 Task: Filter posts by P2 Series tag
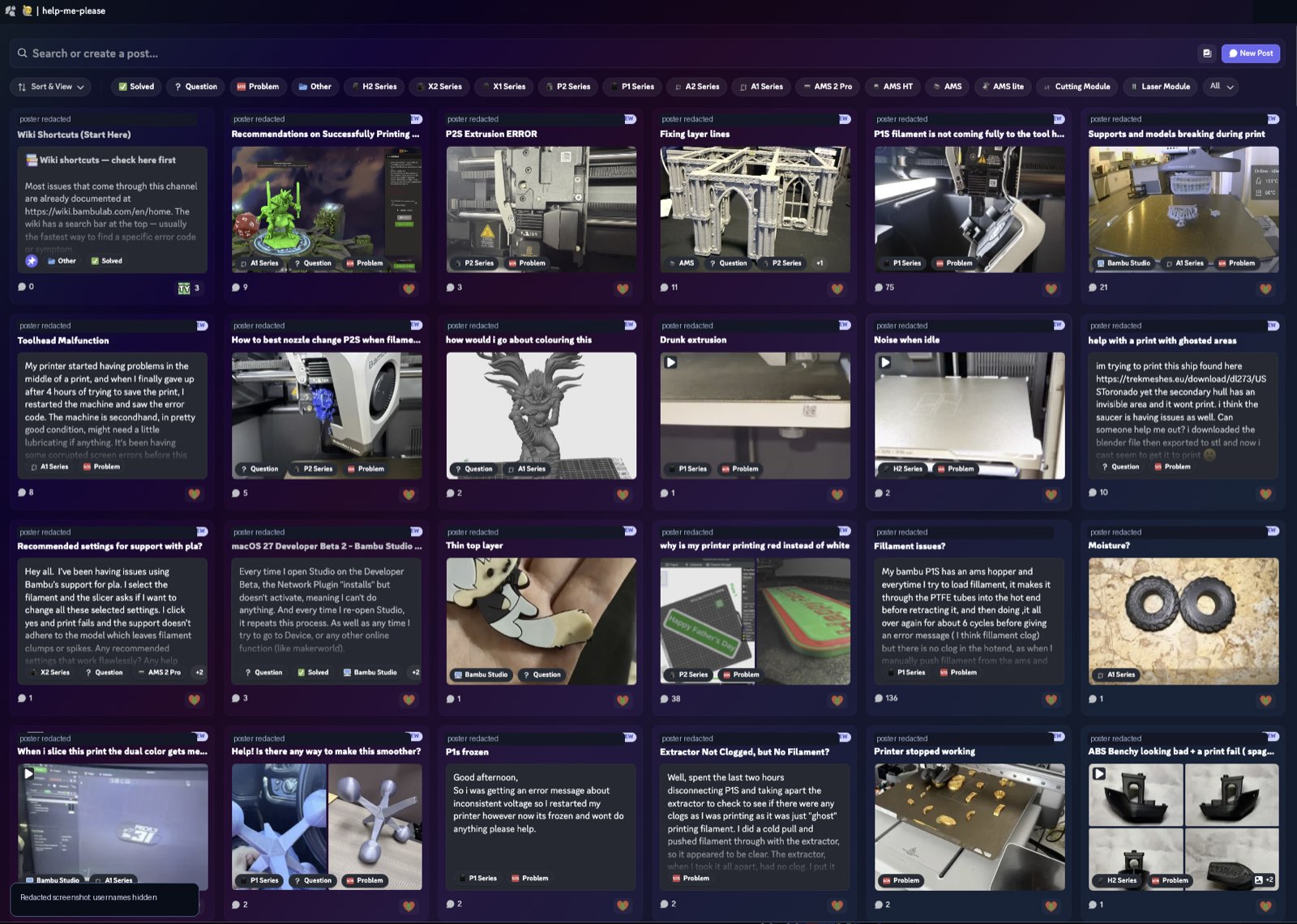pyautogui.click(x=568, y=87)
